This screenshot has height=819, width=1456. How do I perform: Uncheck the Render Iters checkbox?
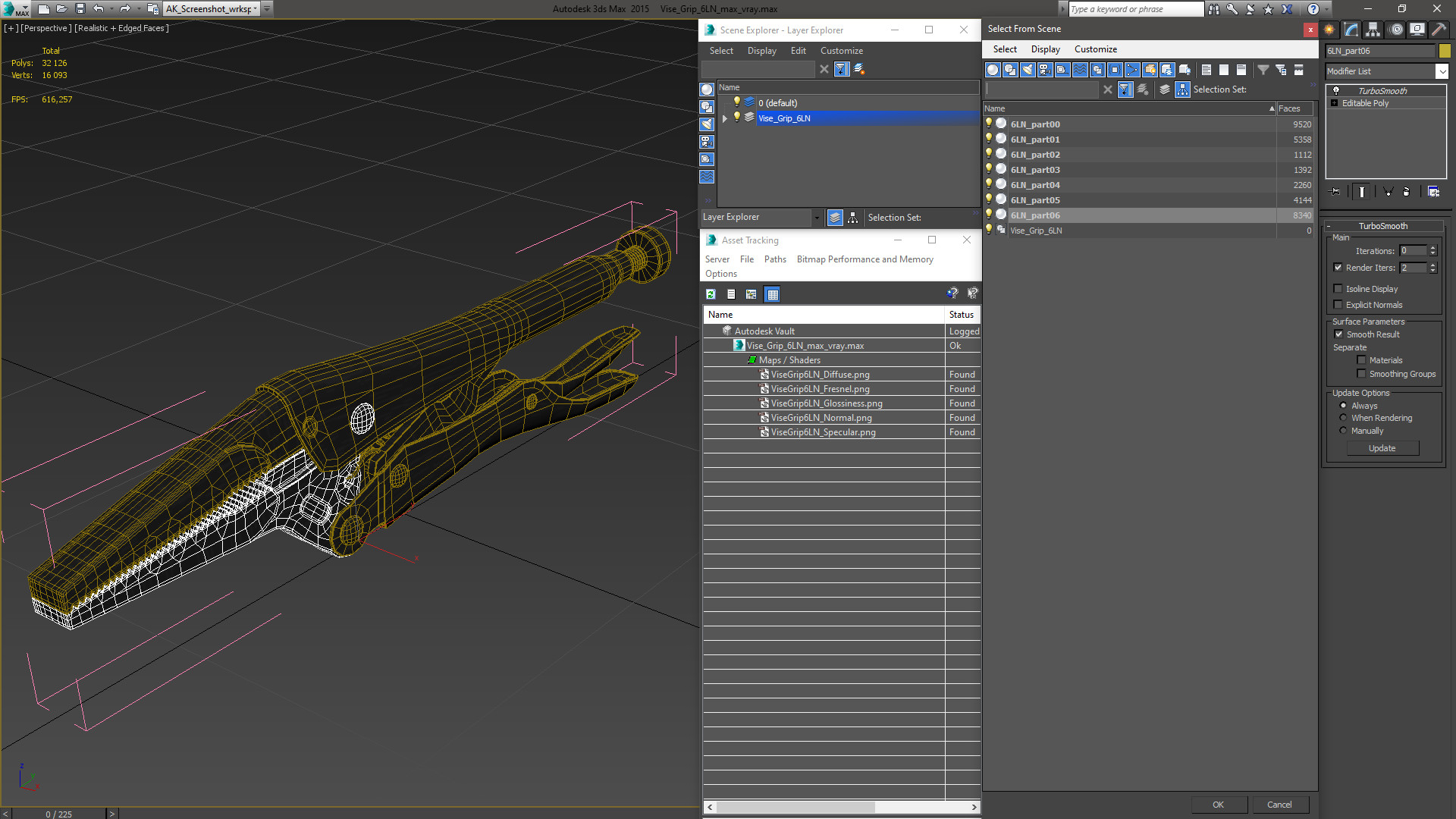(x=1338, y=268)
